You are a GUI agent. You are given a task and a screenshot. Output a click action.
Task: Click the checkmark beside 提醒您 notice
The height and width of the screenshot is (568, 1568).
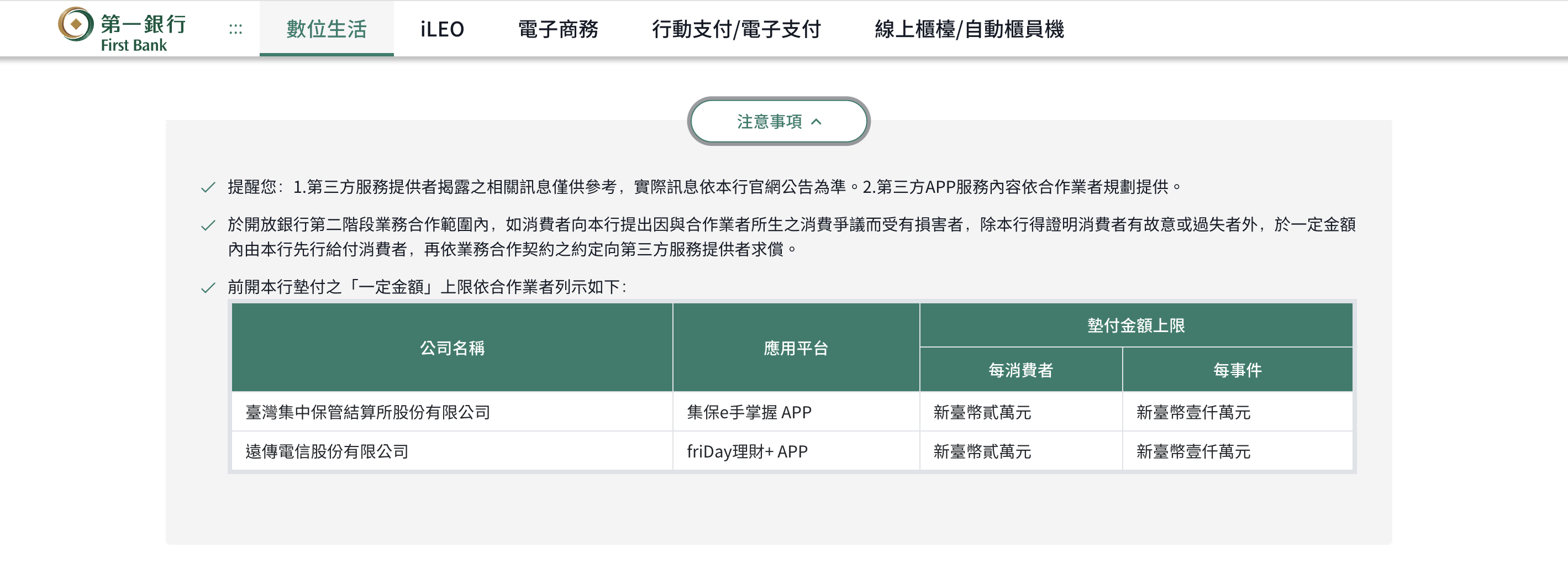(x=208, y=187)
